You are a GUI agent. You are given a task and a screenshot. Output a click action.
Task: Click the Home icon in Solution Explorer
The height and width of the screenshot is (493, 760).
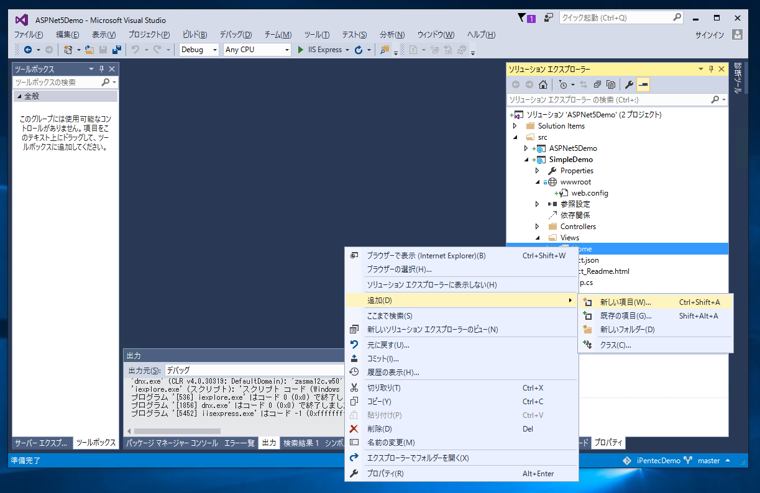pos(543,84)
